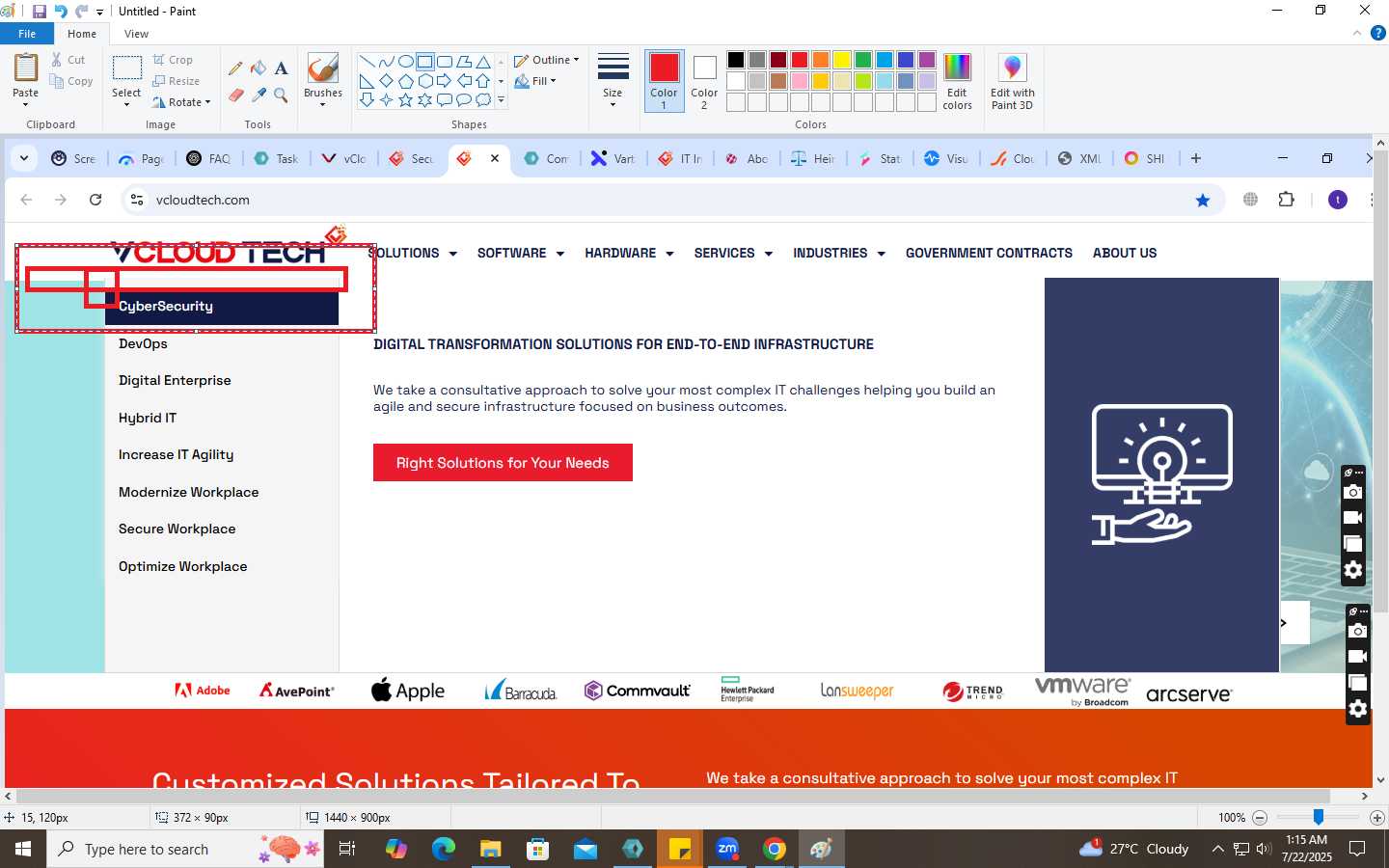1389x868 pixels.
Task: Choose the Cloud callout shape
Action: point(482,99)
